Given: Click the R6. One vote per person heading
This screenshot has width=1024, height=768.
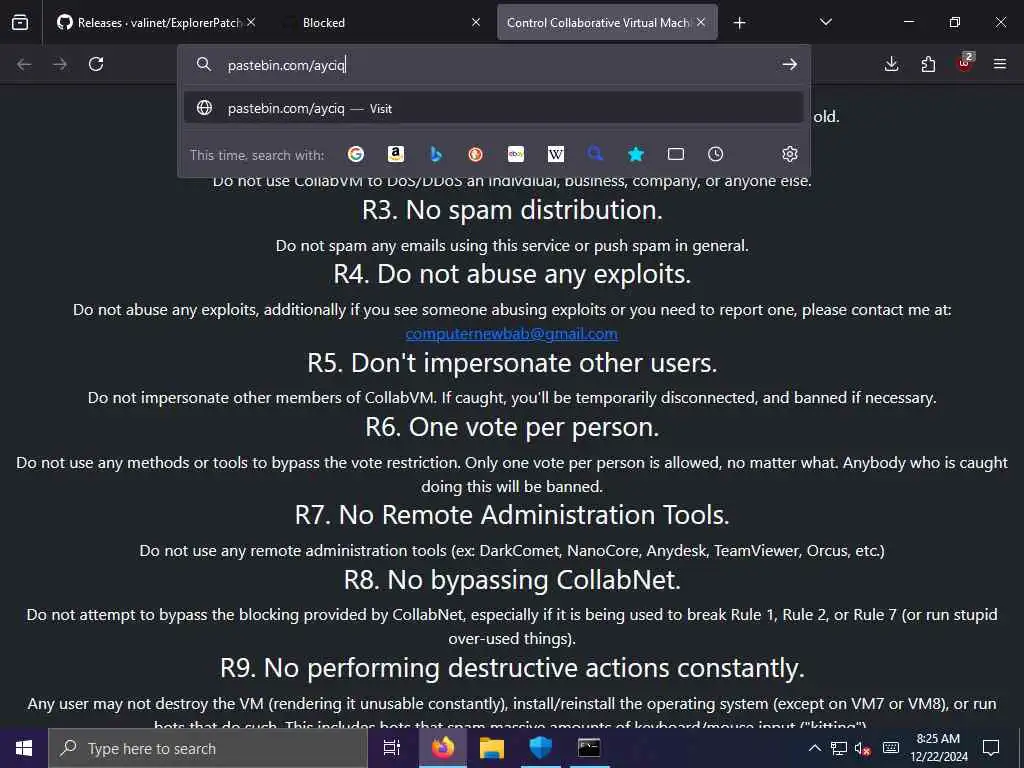Looking at the screenshot, I should [512, 427].
